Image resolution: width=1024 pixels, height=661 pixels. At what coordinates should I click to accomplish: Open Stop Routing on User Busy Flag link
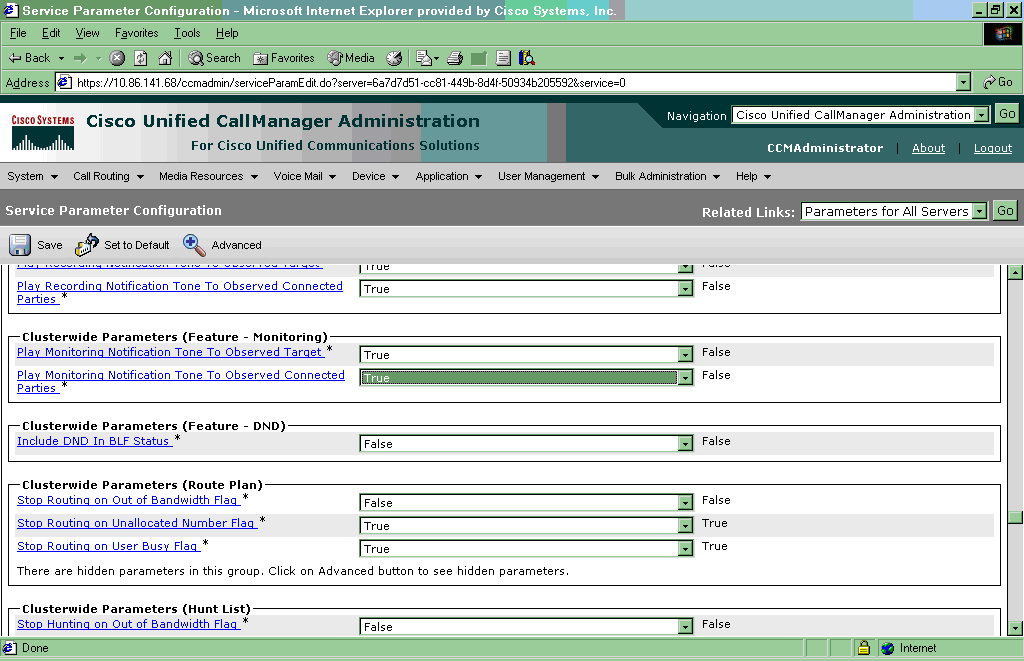pos(107,546)
